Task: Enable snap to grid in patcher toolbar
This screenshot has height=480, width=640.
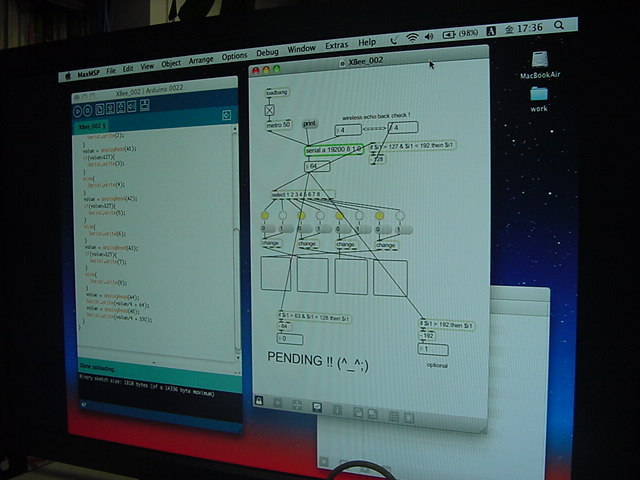Action: (x=409, y=418)
